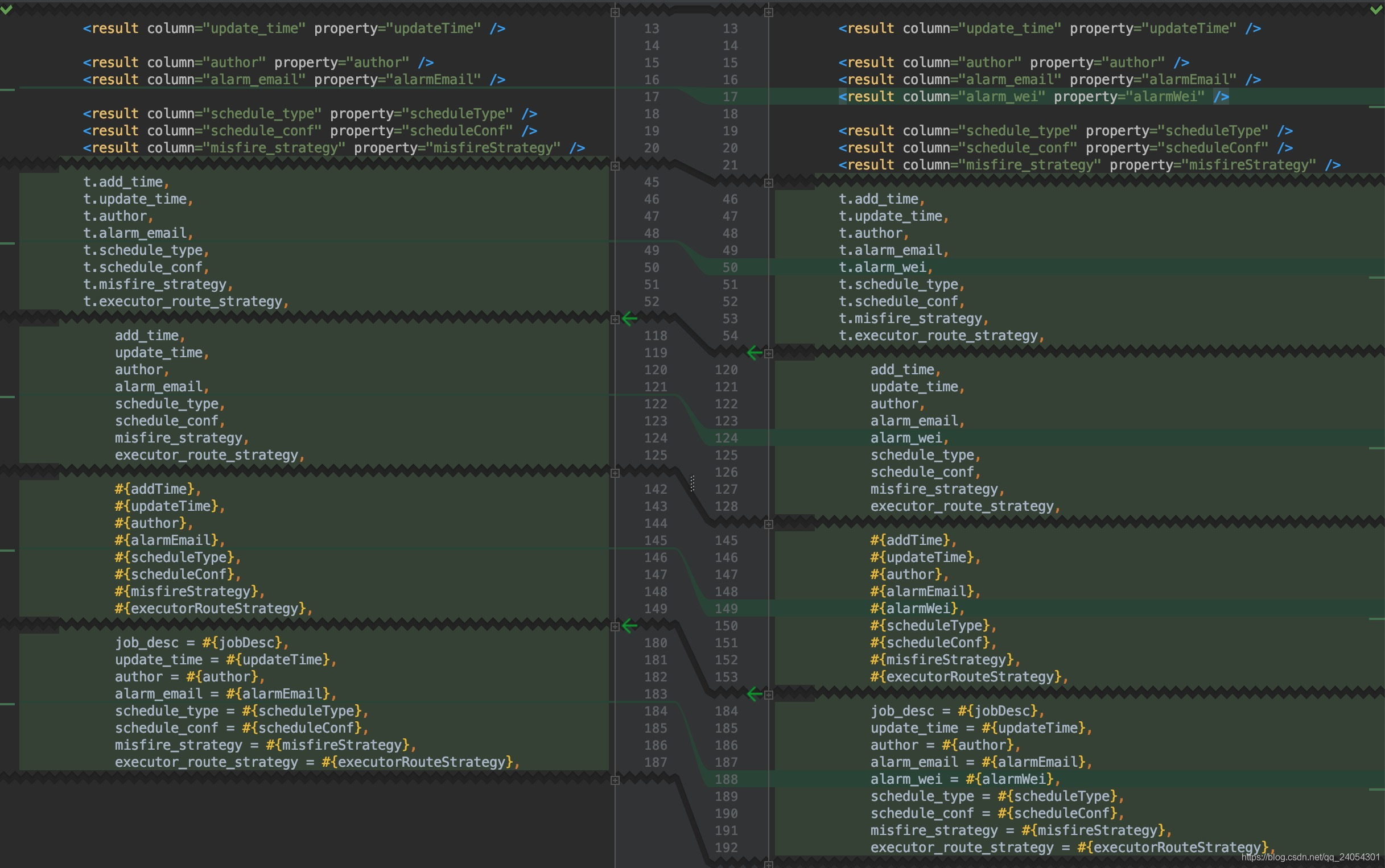The height and width of the screenshot is (868, 1385).
Task: Expand collapsed lines after right line 128
Action: tap(768, 524)
